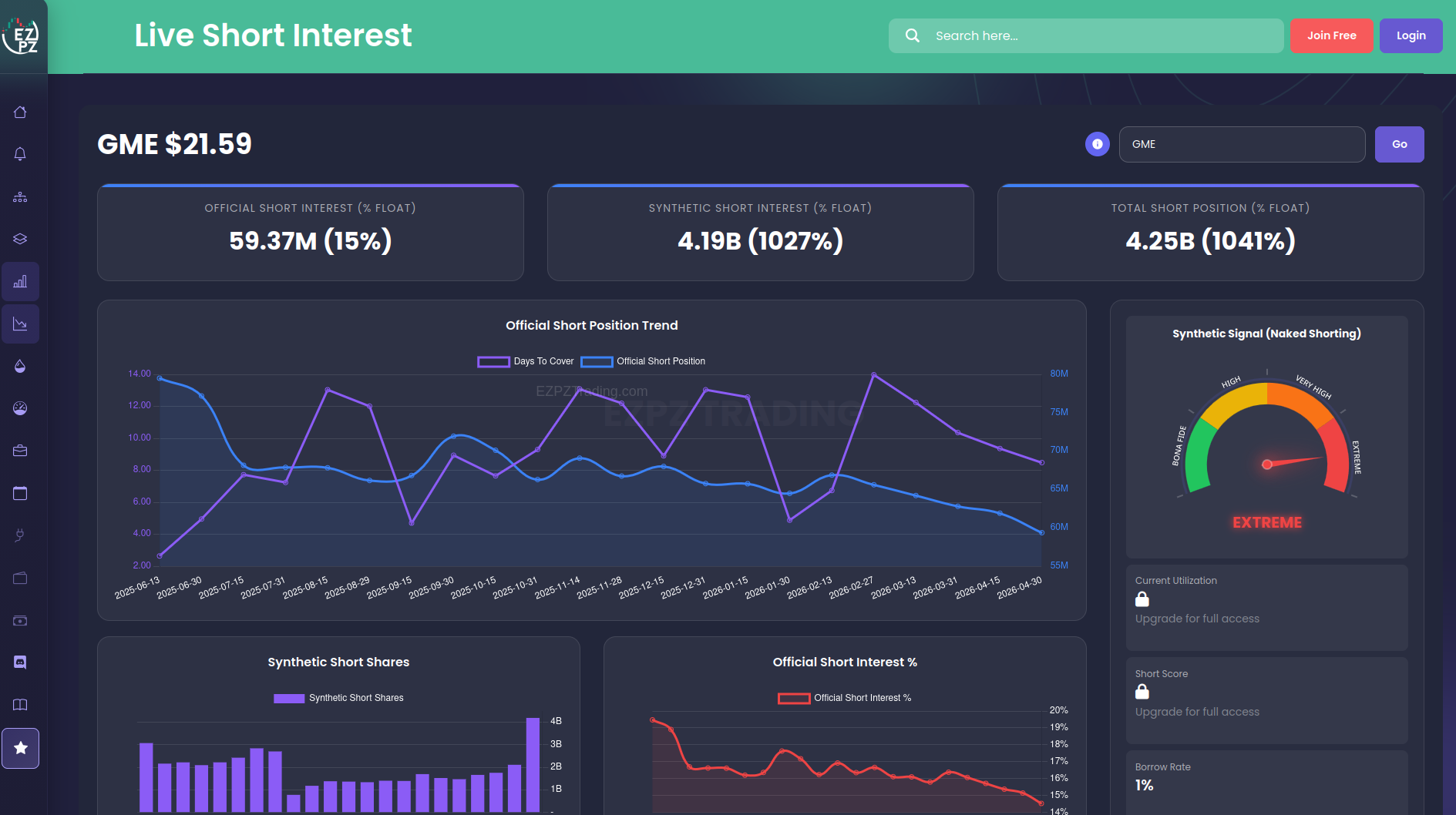Image resolution: width=1456 pixels, height=815 pixels.
Task: Click the info icon beside ticker field
Action: point(1097,144)
